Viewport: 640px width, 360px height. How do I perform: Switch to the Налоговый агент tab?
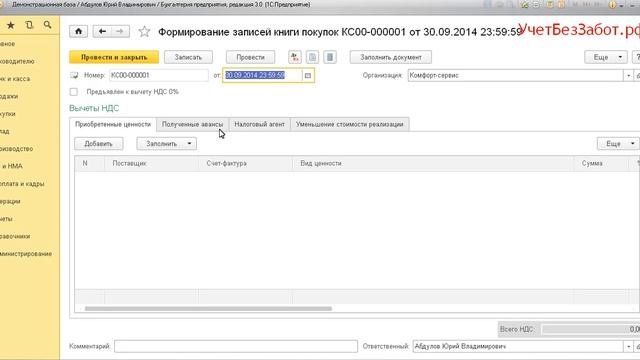[x=260, y=124]
